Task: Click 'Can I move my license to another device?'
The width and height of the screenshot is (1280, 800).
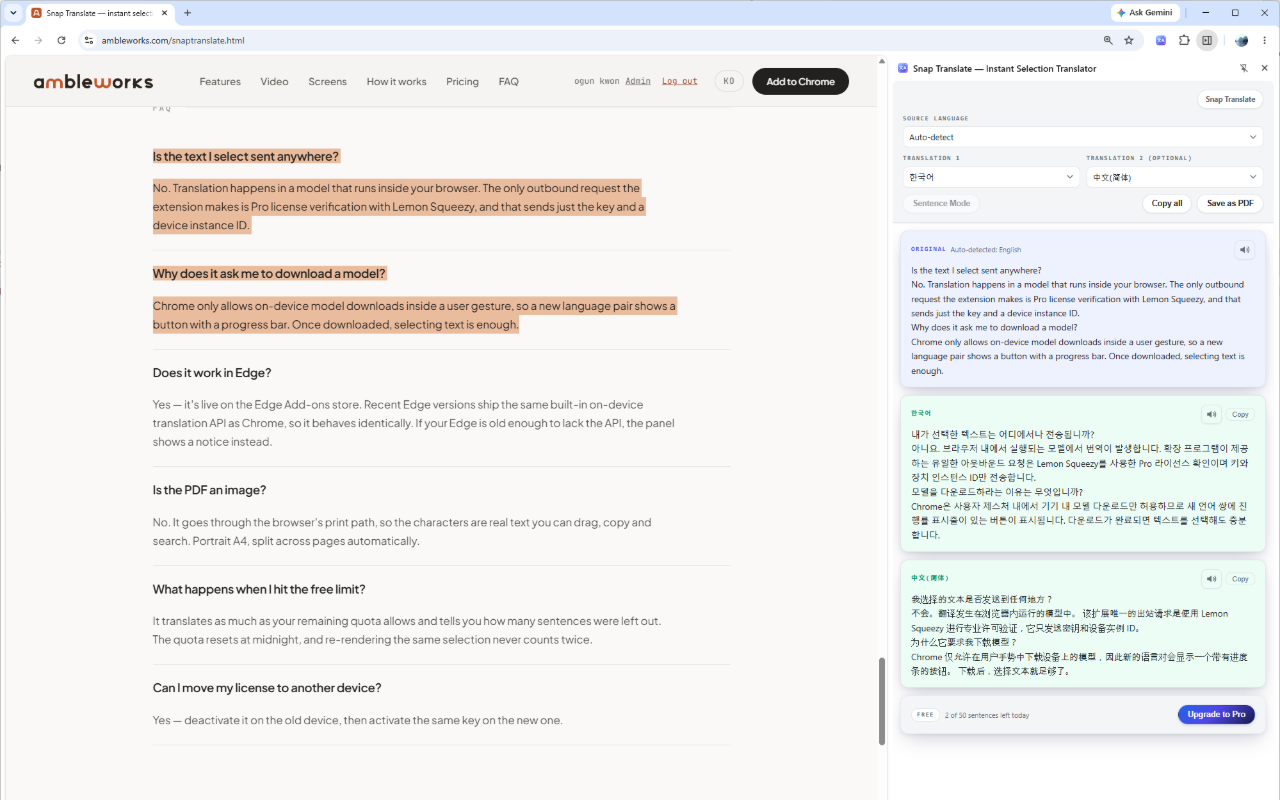Action: pos(267,688)
